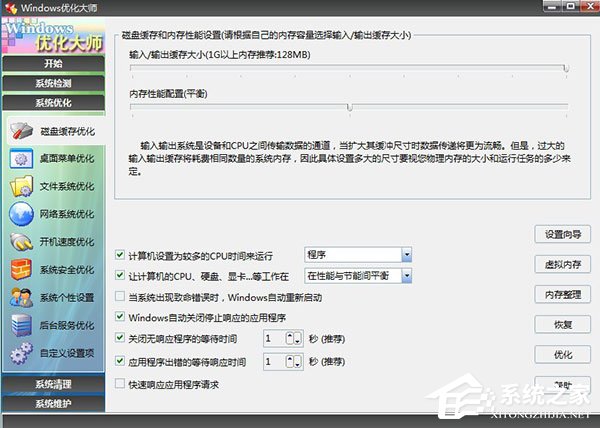Click the 系统个性设置 users icon

21,297
